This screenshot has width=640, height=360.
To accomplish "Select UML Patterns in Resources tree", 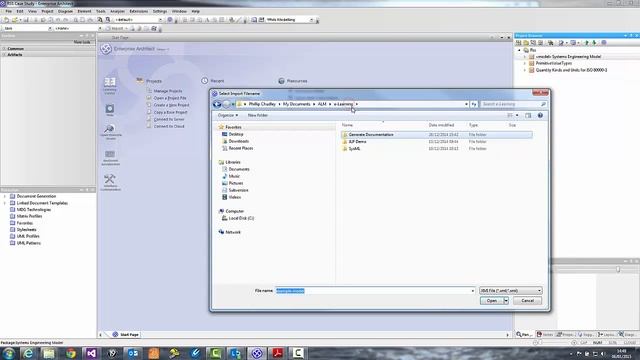I will pyautogui.click(x=29, y=243).
